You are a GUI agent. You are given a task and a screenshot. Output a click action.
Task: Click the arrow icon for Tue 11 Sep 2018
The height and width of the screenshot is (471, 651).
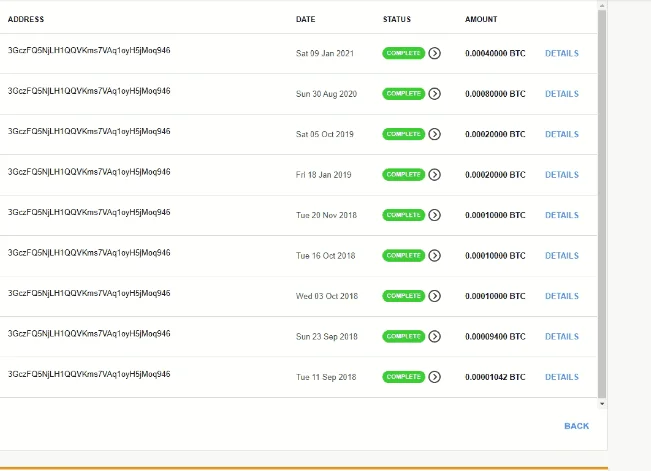pos(434,377)
